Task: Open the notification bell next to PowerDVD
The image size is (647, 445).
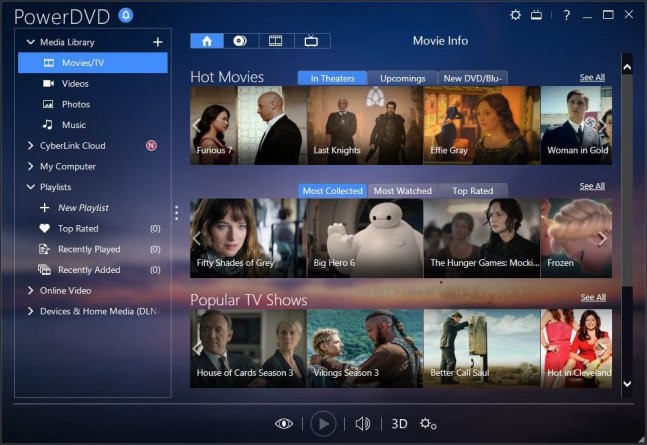Action: click(x=126, y=16)
